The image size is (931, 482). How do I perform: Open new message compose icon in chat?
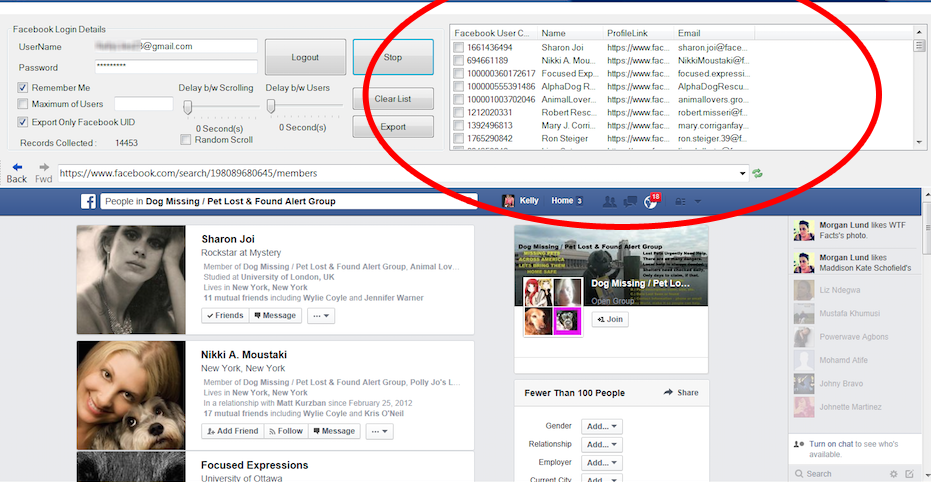tap(909, 474)
